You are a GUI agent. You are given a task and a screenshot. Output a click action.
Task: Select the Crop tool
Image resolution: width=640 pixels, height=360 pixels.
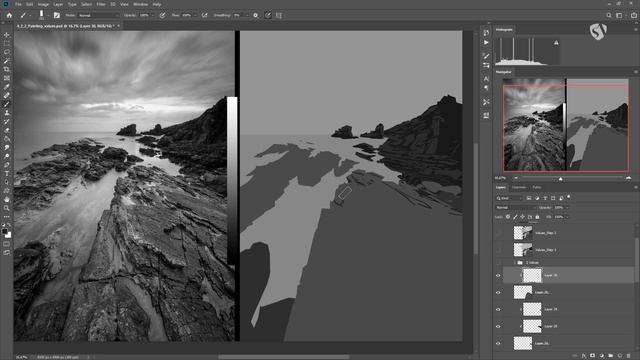(x=7, y=69)
